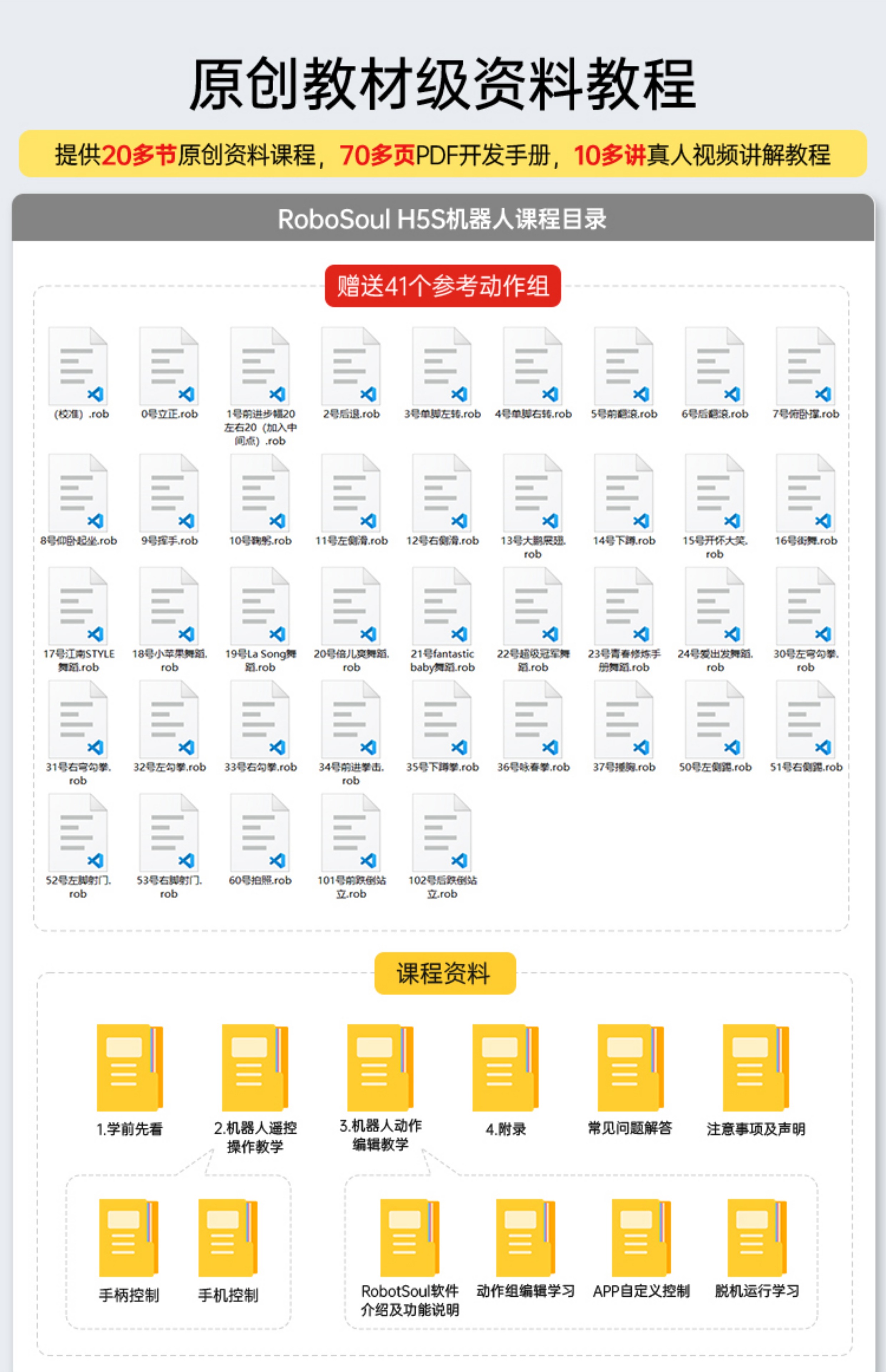The width and height of the screenshot is (886, 1372).
Task: Select the 34号前进拳击.rob file icon
Action: tap(350, 720)
